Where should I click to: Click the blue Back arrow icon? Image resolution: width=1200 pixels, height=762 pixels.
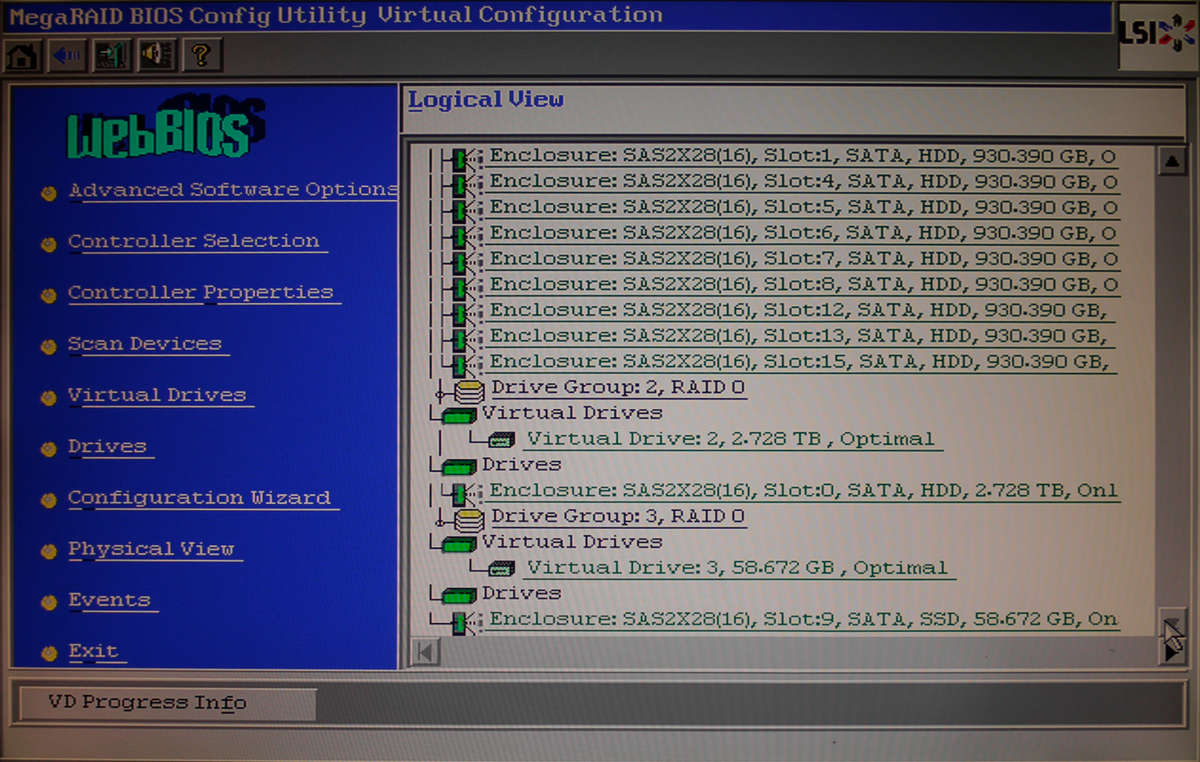click(x=64, y=55)
